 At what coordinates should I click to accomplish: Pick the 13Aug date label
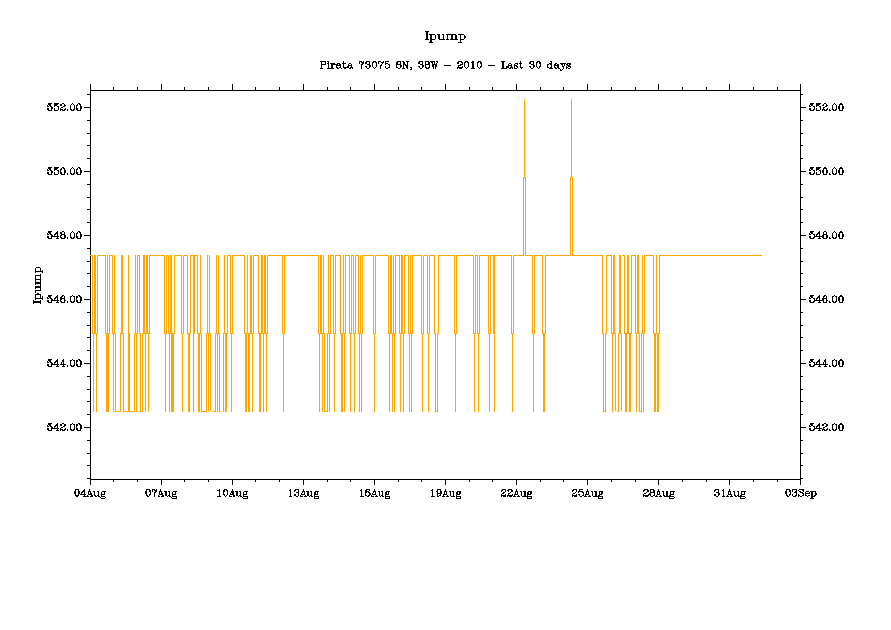(303, 493)
